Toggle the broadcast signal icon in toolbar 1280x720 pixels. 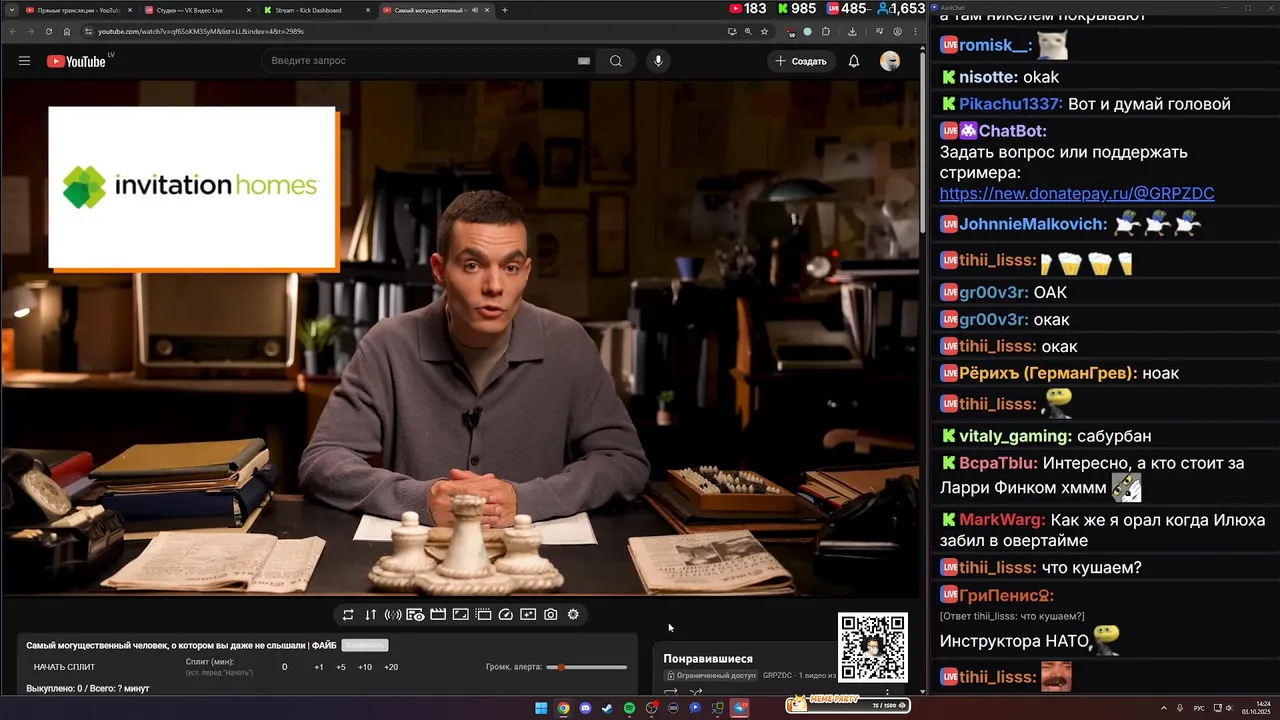coord(393,615)
